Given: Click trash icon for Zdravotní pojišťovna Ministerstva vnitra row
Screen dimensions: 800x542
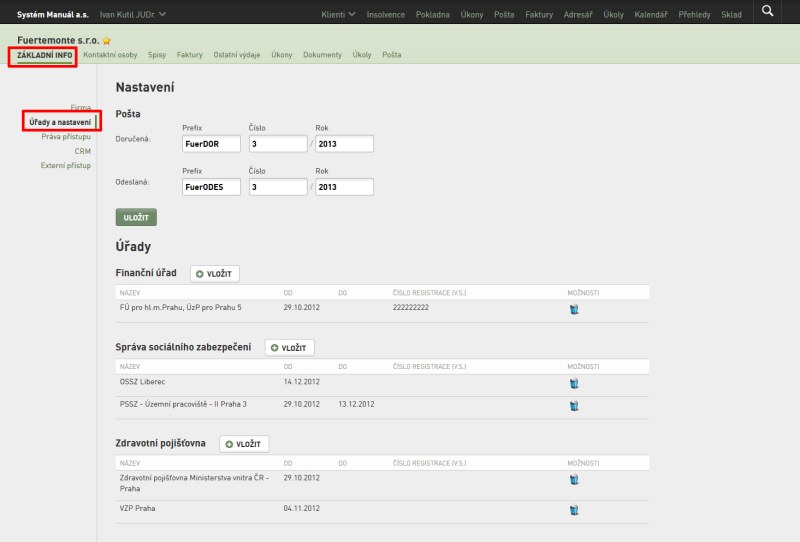Looking at the screenshot, I should pos(574,479).
